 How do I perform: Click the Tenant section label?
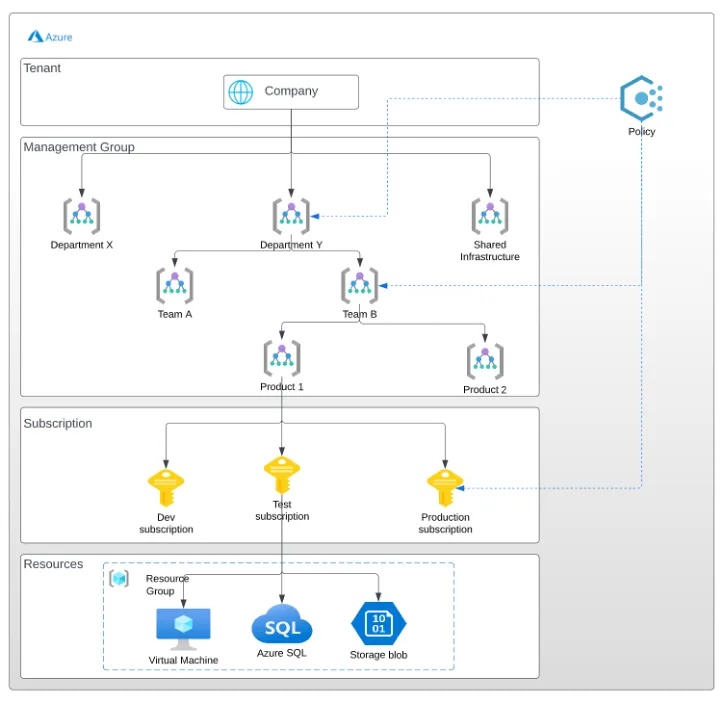pyautogui.click(x=42, y=68)
